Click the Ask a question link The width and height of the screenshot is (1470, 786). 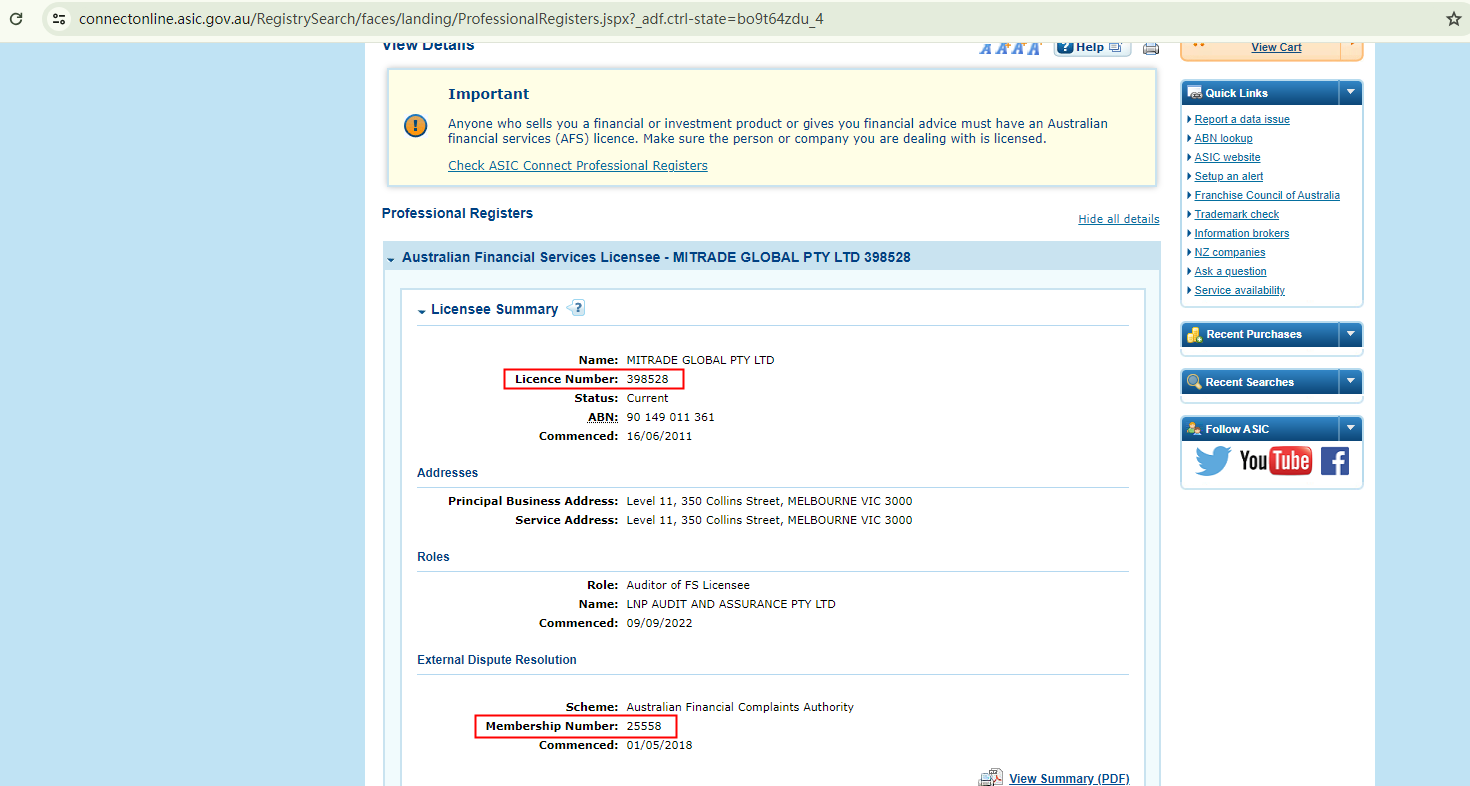(x=1230, y=271)
